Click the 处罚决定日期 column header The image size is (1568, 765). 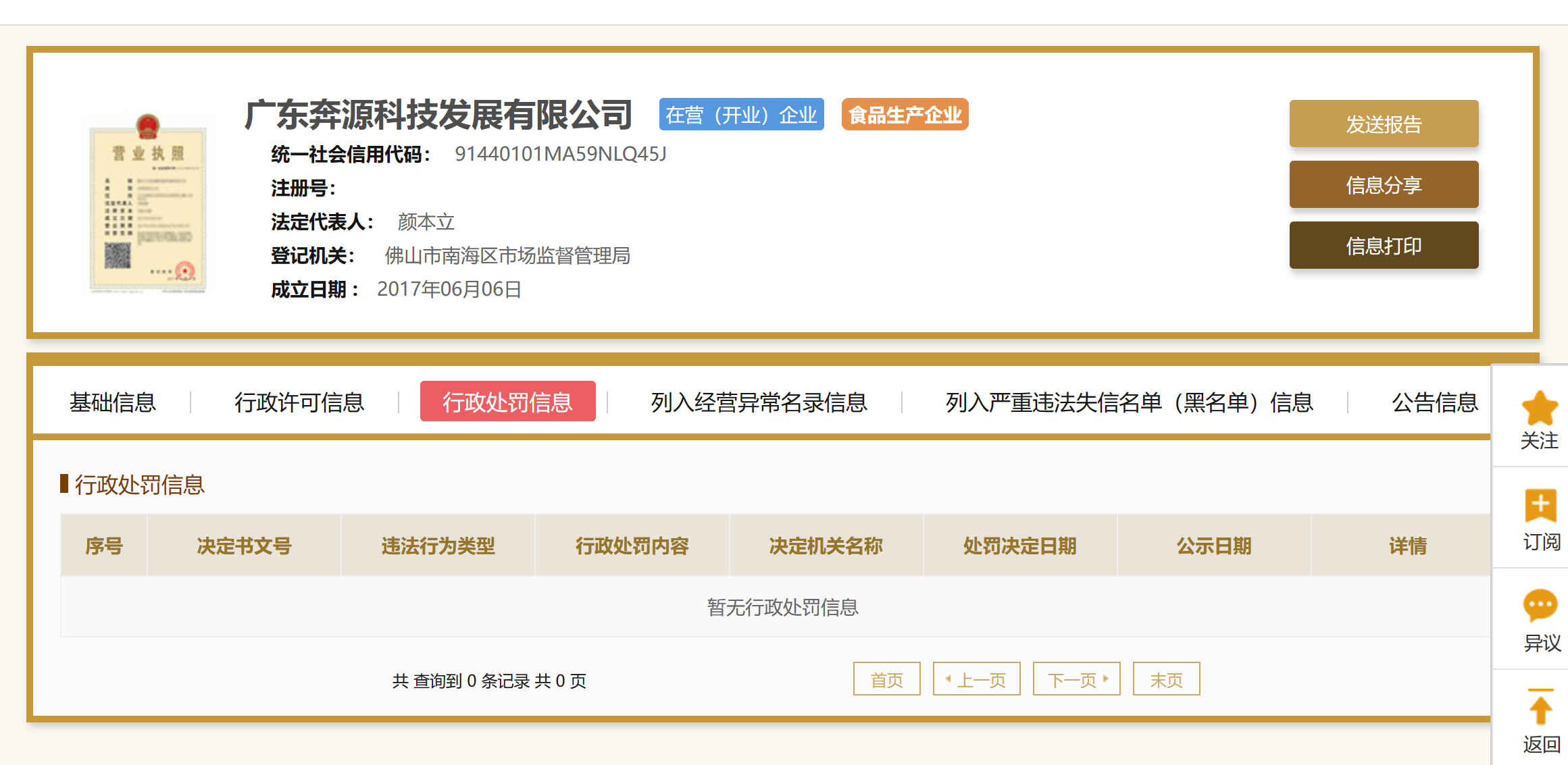point(1019,546)
